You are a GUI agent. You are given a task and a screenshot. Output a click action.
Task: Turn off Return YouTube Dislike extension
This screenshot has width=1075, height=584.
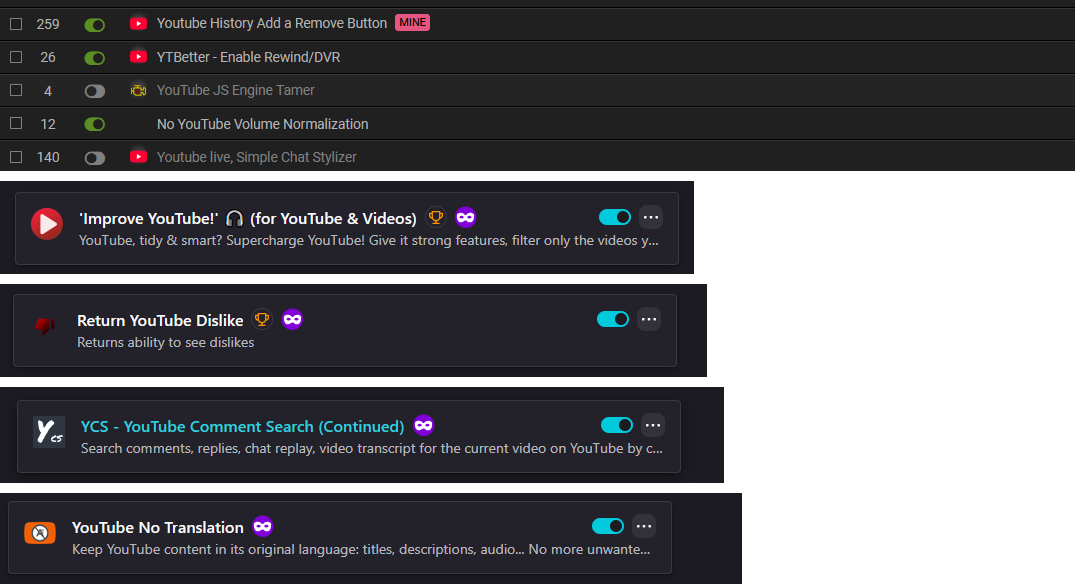coord(613,319)
